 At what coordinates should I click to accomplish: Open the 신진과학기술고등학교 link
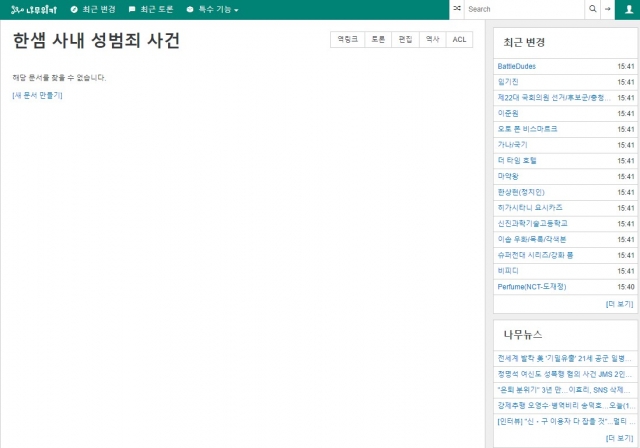point(532,224)
